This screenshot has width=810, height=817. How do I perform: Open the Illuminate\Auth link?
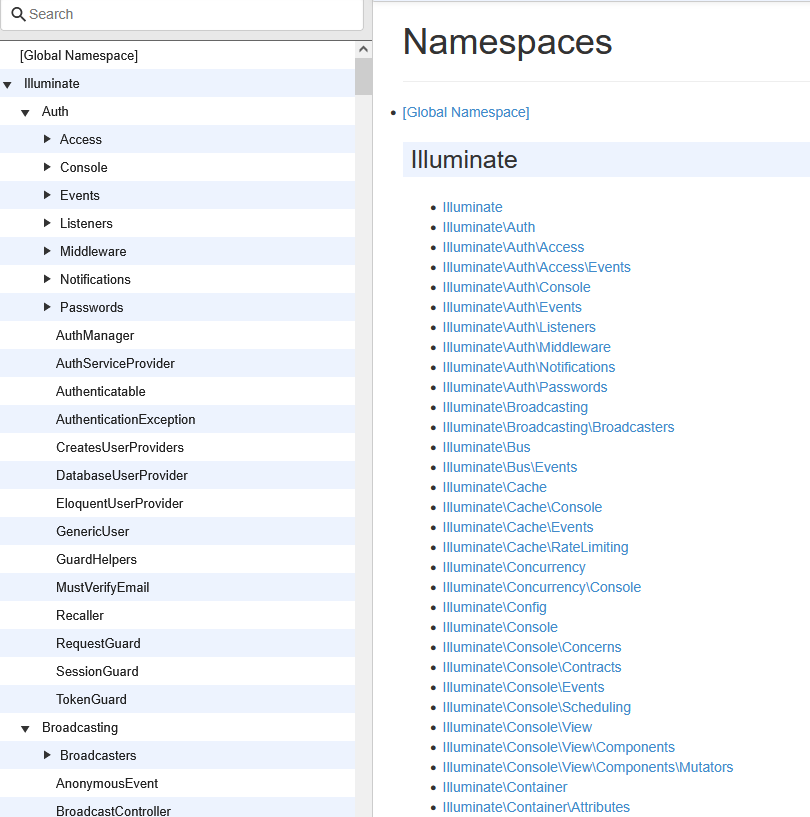[x=489, y=227]
